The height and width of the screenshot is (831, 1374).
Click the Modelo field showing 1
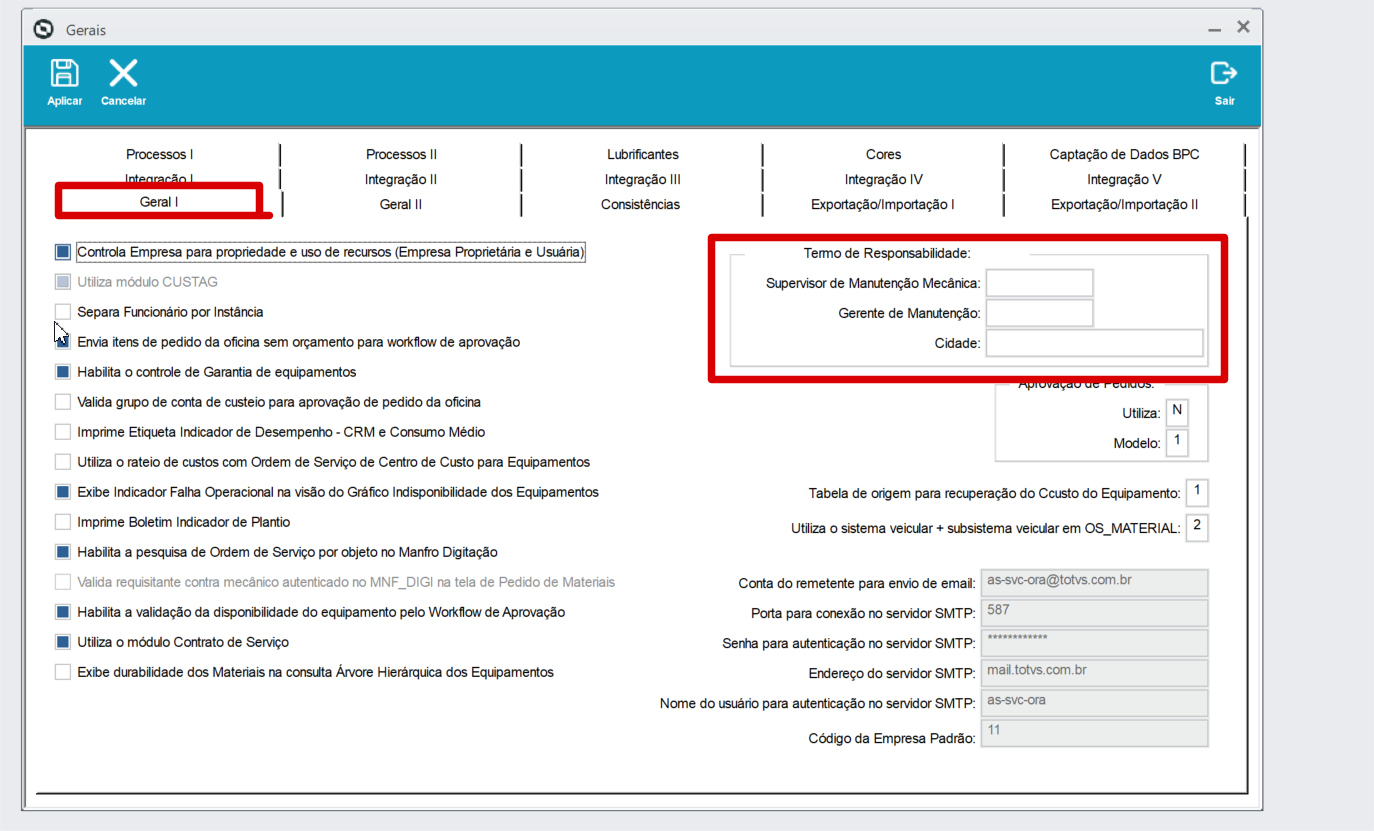pyautogui.click(x=1177, y=442)
